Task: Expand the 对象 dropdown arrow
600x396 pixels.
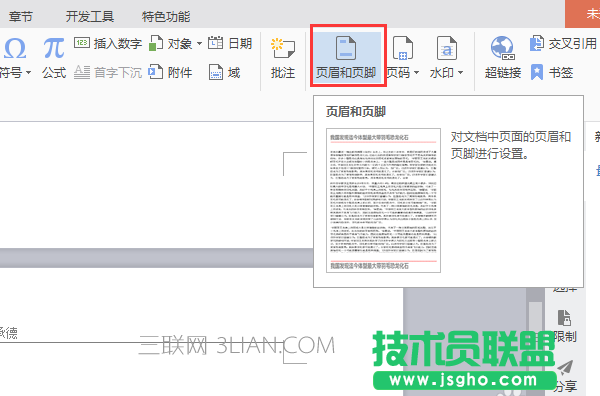Action: [x=199, y=44]
